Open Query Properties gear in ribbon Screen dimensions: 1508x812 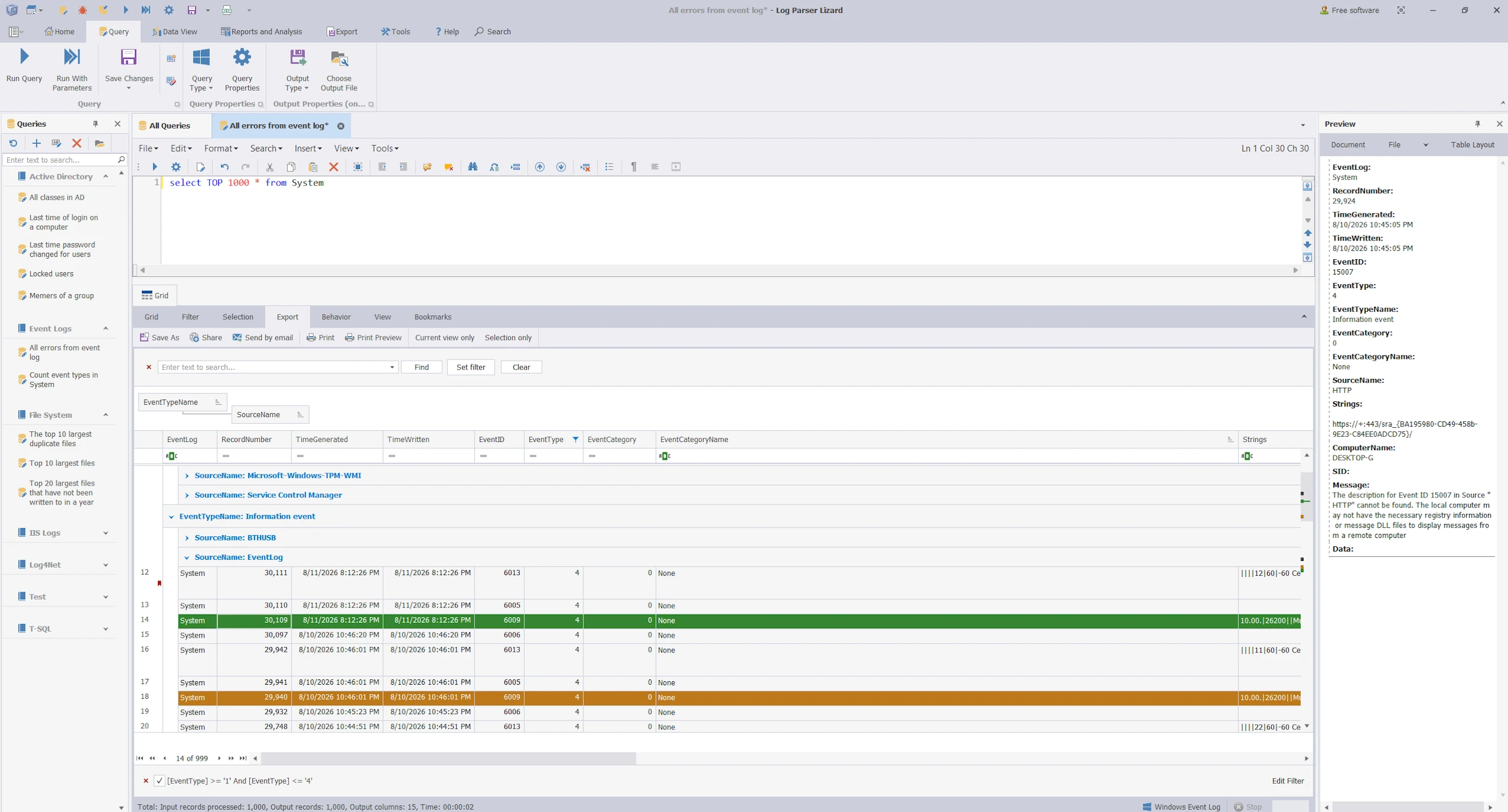point(242,70)
